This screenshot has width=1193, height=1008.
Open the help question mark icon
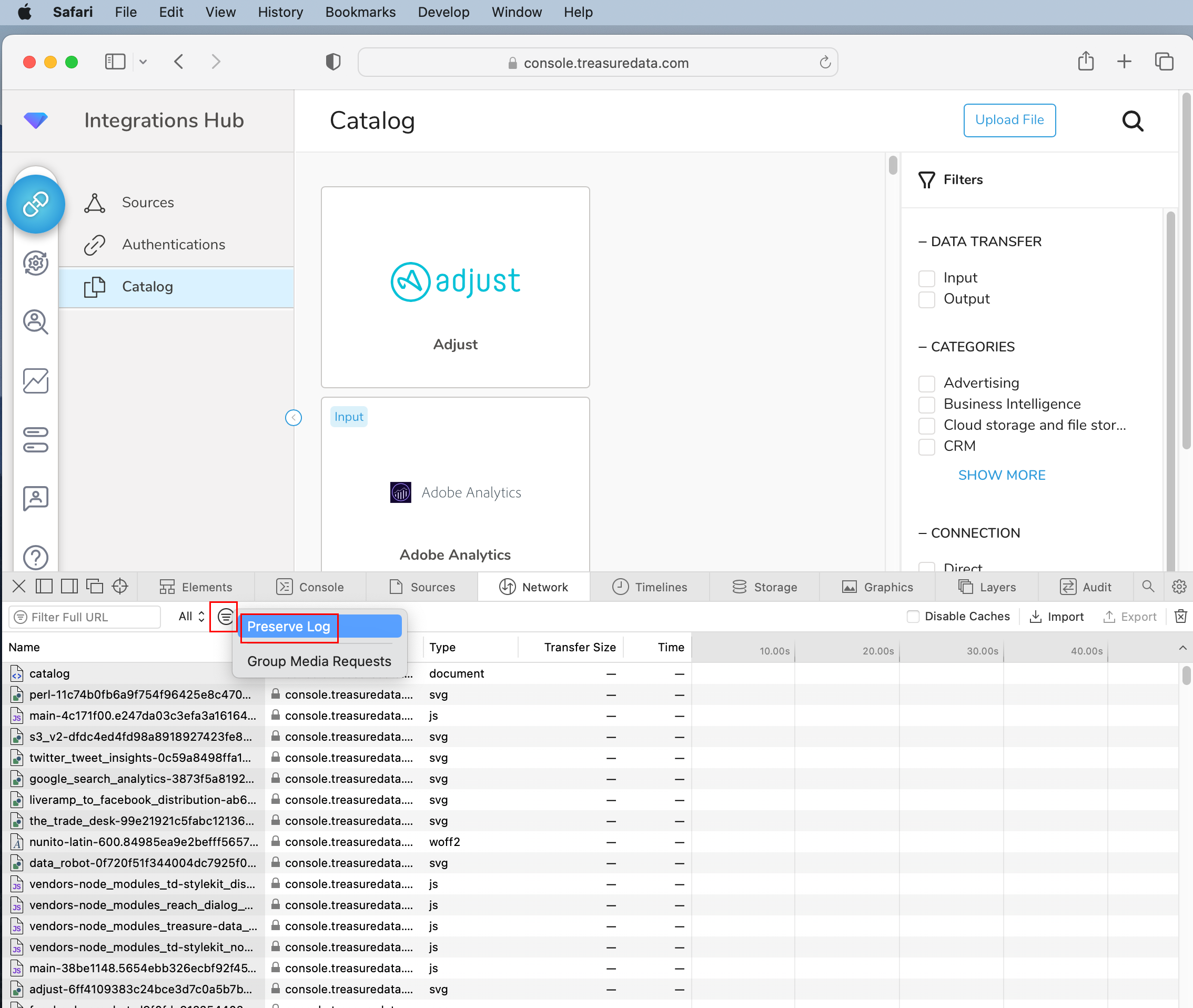point(35,557)
